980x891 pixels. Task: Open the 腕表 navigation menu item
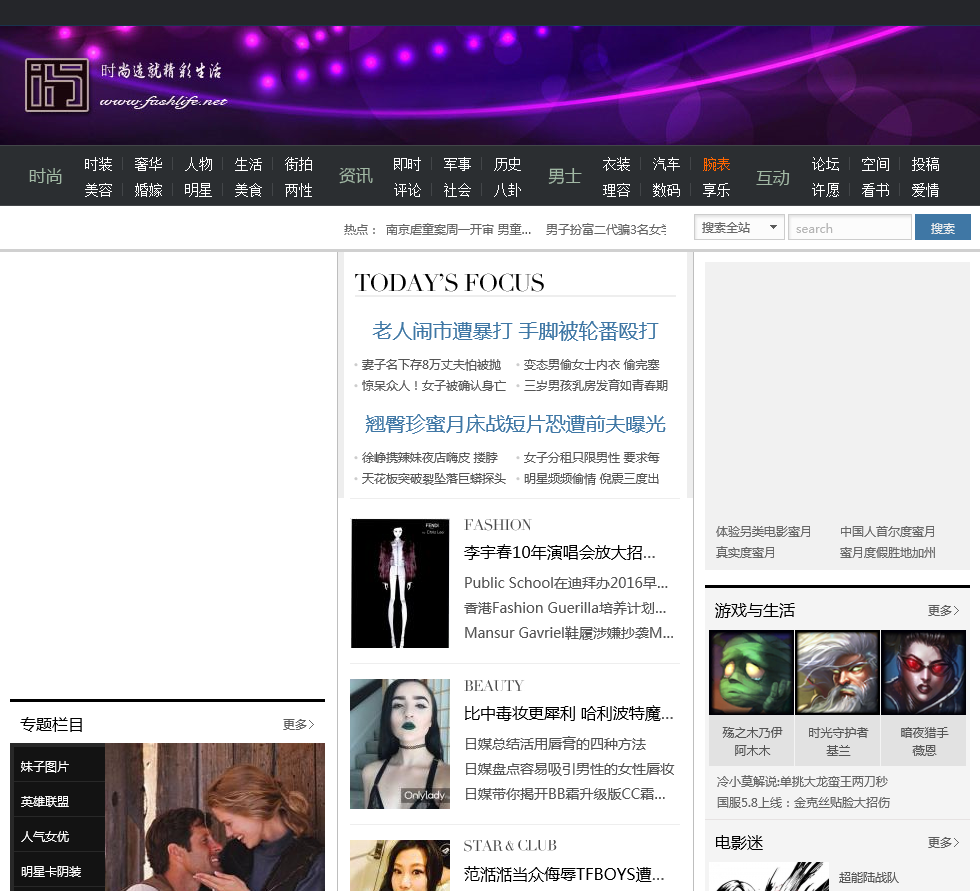coord(716,164)
